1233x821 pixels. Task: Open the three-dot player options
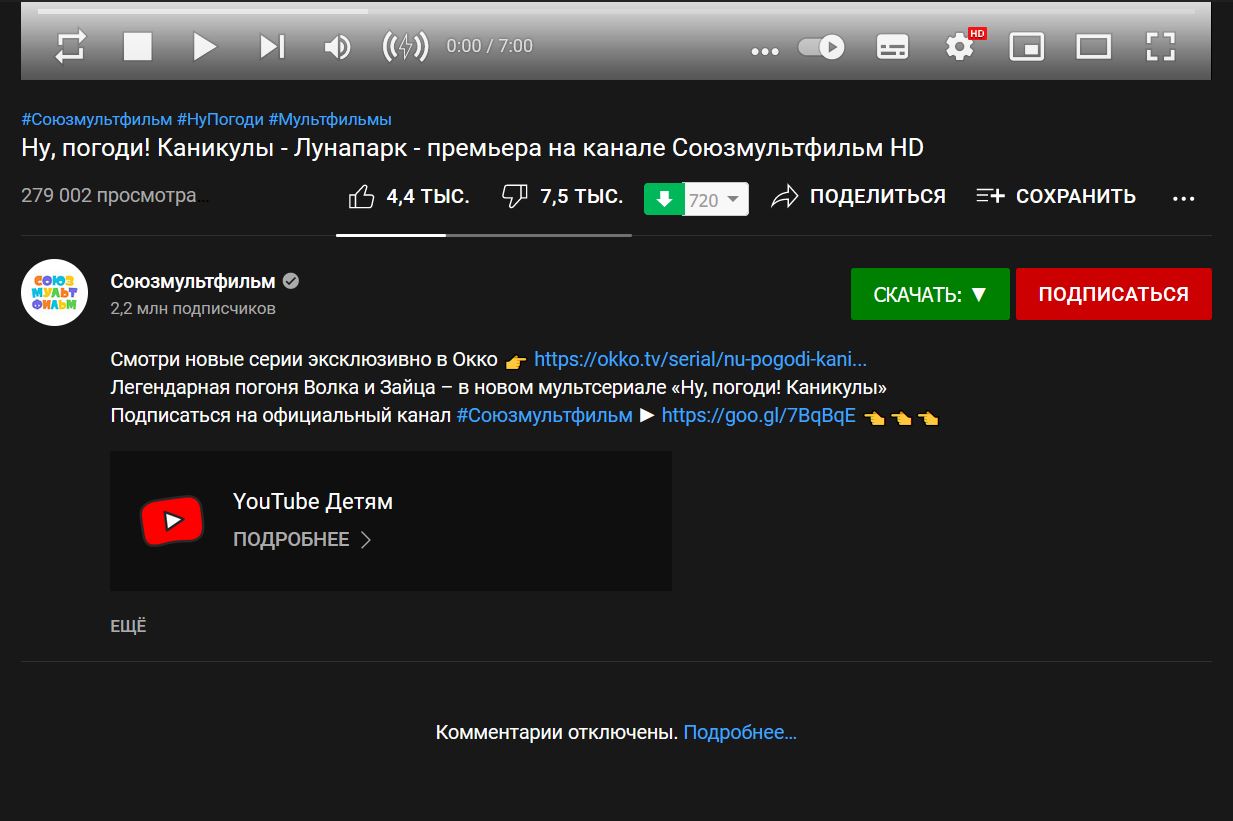764,49
